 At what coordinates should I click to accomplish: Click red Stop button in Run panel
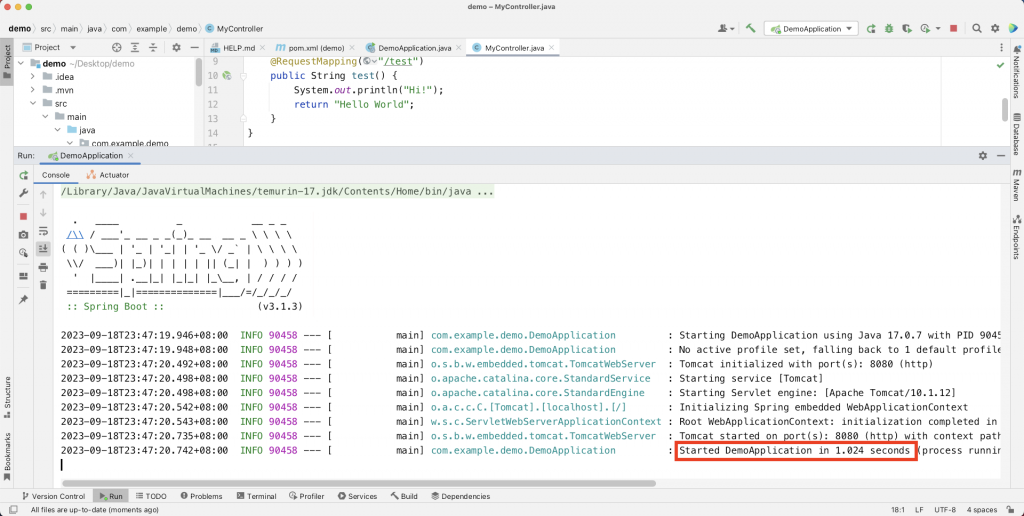[x=24, y=216]
